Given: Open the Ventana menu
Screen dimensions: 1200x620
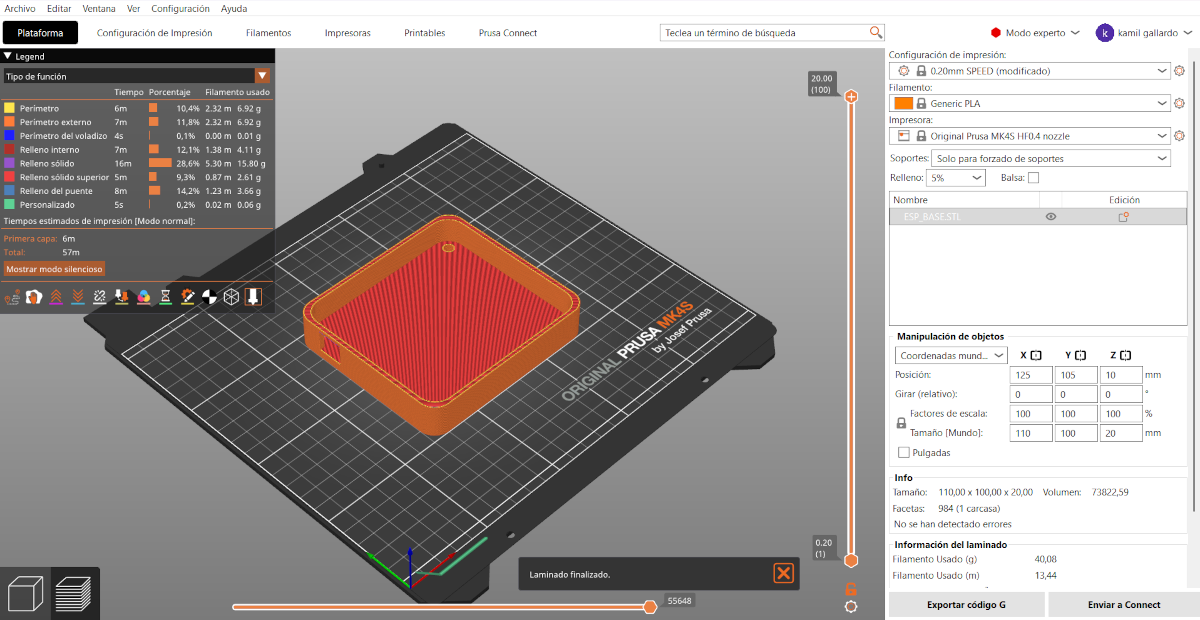Looking at the screenshot, I should [99, 8].
